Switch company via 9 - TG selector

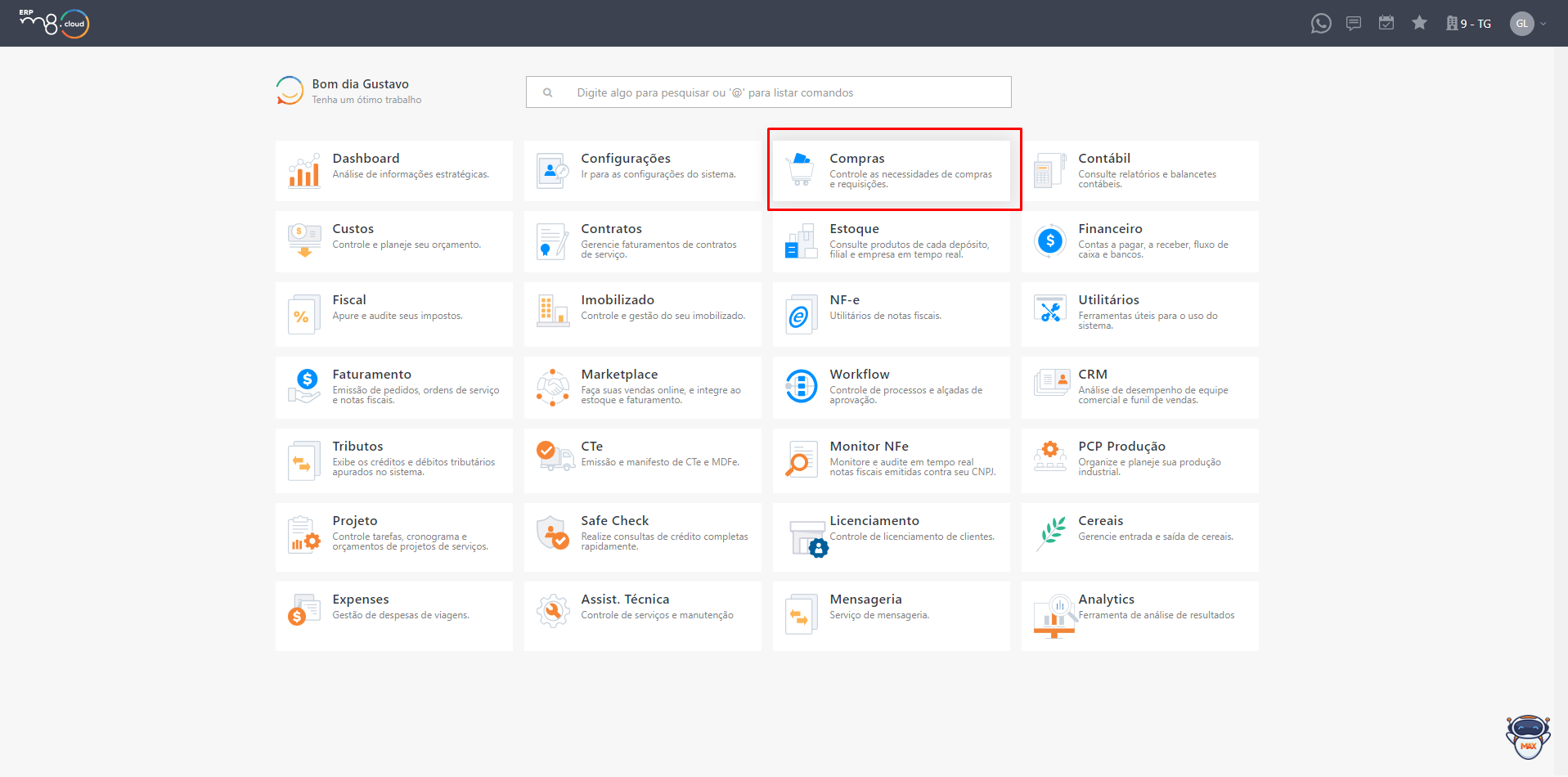(1469, 24)
